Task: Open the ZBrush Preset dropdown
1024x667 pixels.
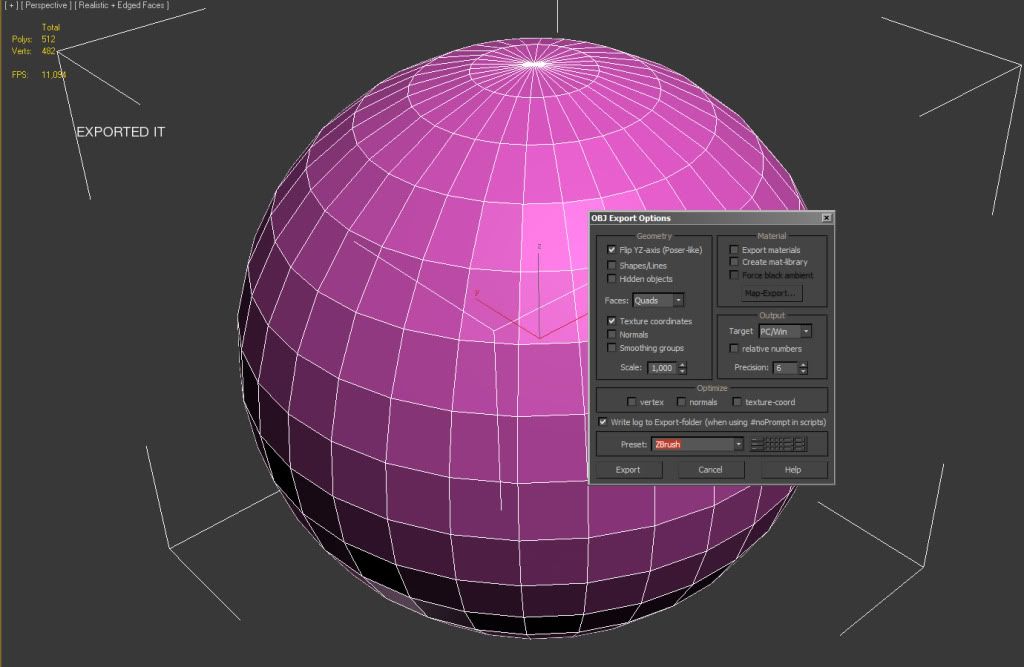Action: [740, 444]
